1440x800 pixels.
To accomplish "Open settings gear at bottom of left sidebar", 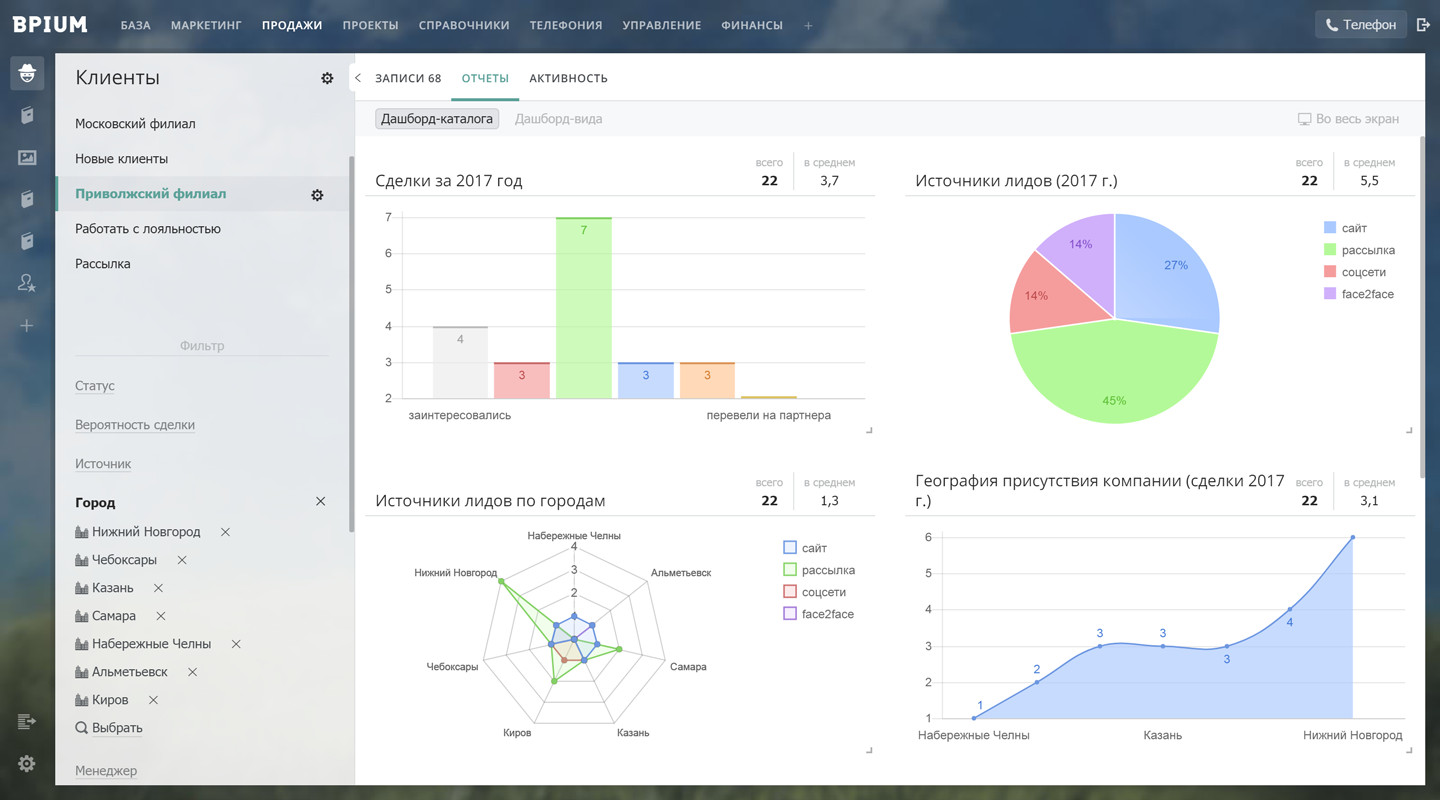I will tap(27, 764).
